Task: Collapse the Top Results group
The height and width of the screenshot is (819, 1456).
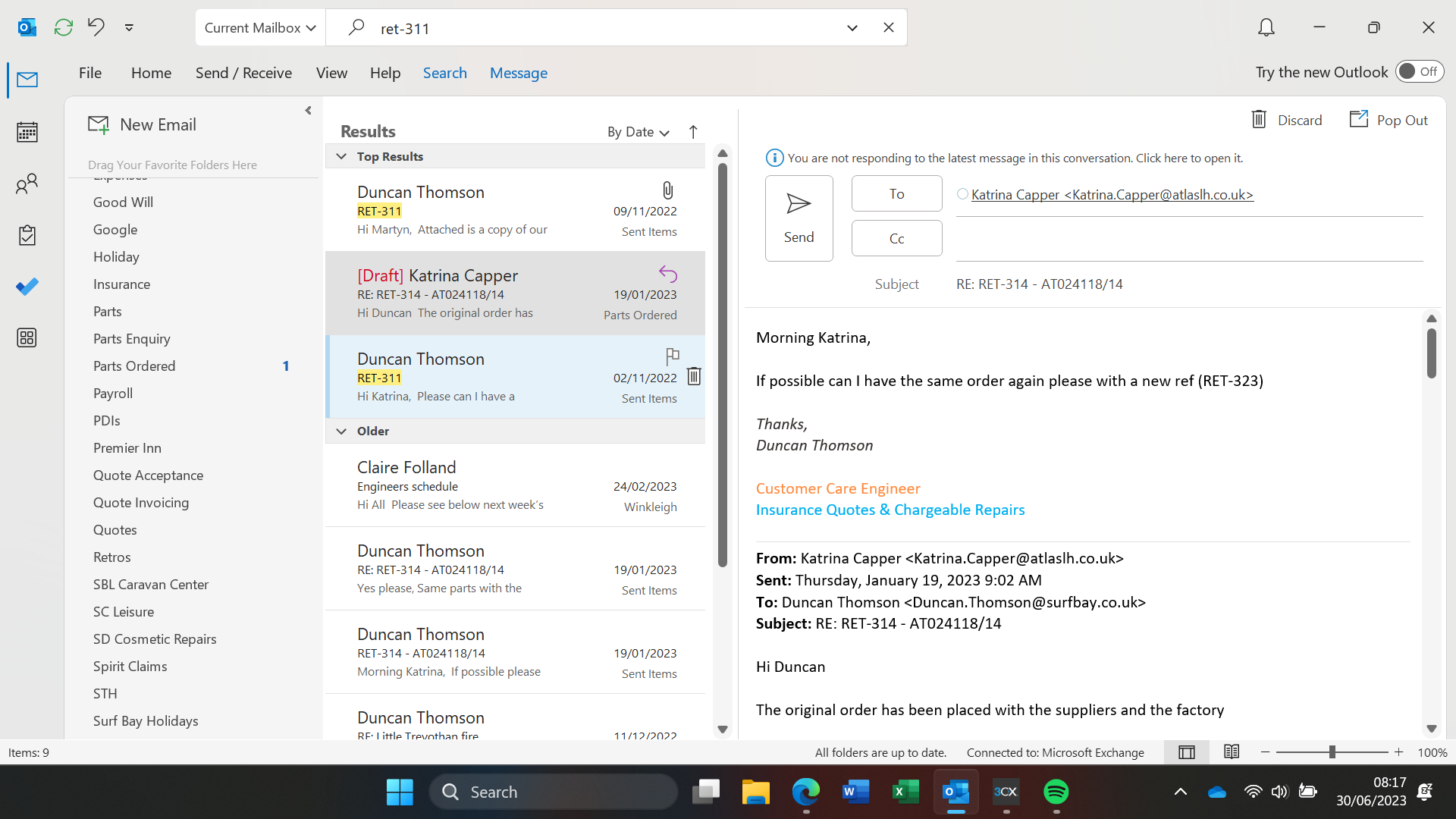Action: pyautogui.click(x=341, y=156)
